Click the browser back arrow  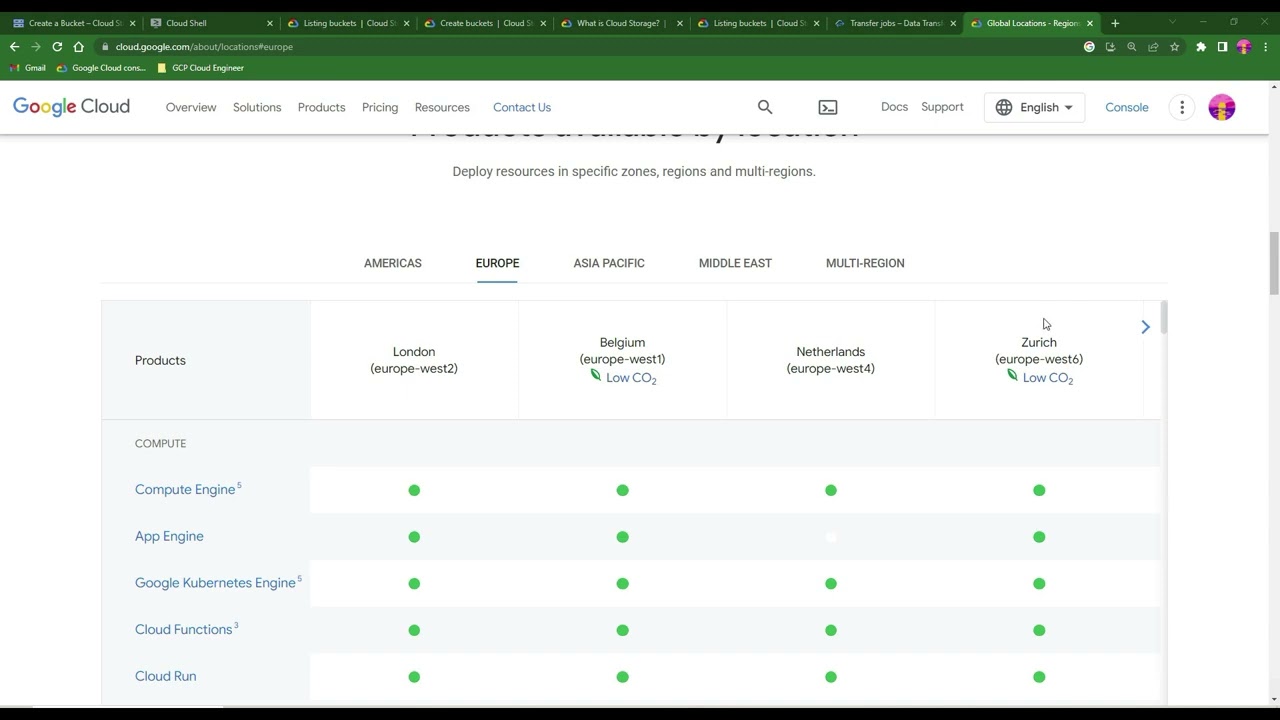pyautogui.click(x=14, y=47)
